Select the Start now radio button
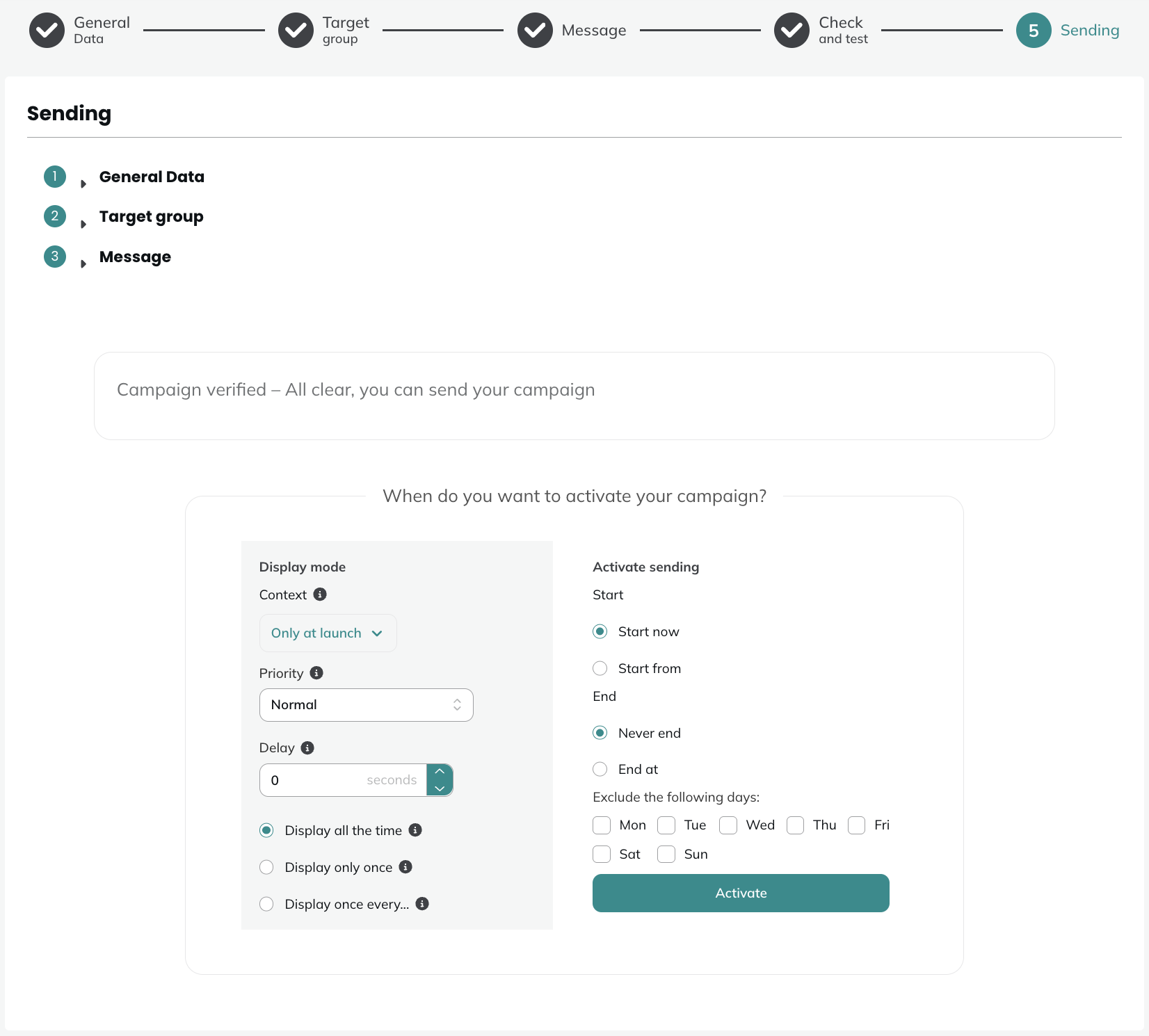Image resolution: width=1149 pixels, height=1036 pixels. (x=600, y=631)
